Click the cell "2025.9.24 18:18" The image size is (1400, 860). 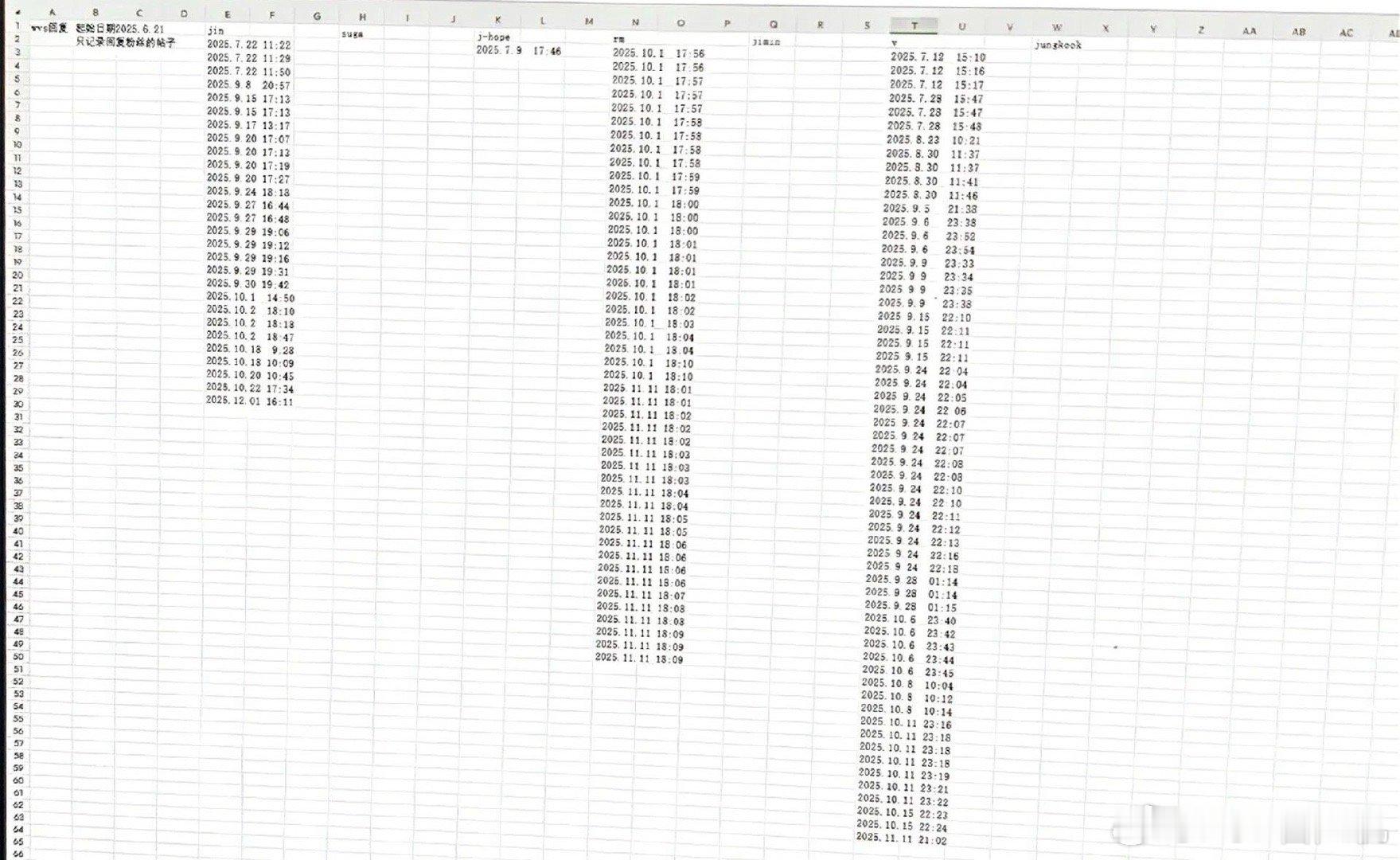click(248, 191)
